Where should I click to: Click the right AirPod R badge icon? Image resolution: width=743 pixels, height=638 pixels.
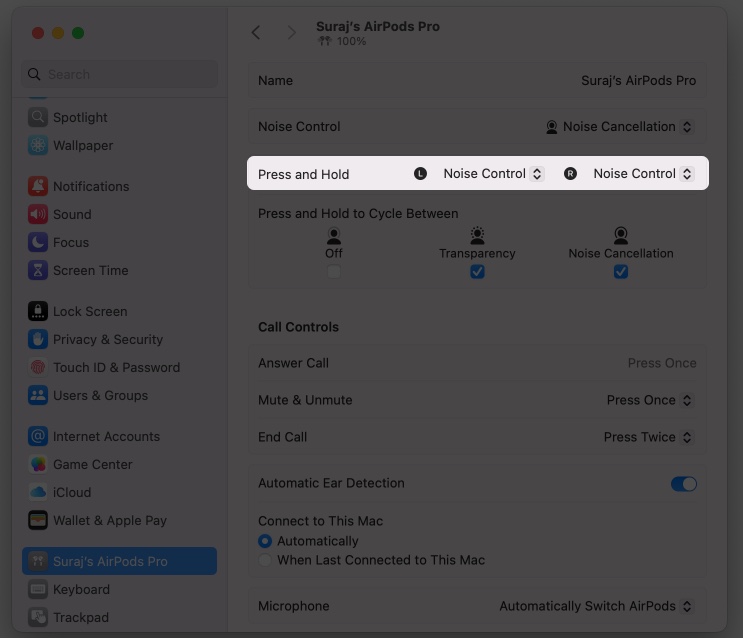point(571,174)
